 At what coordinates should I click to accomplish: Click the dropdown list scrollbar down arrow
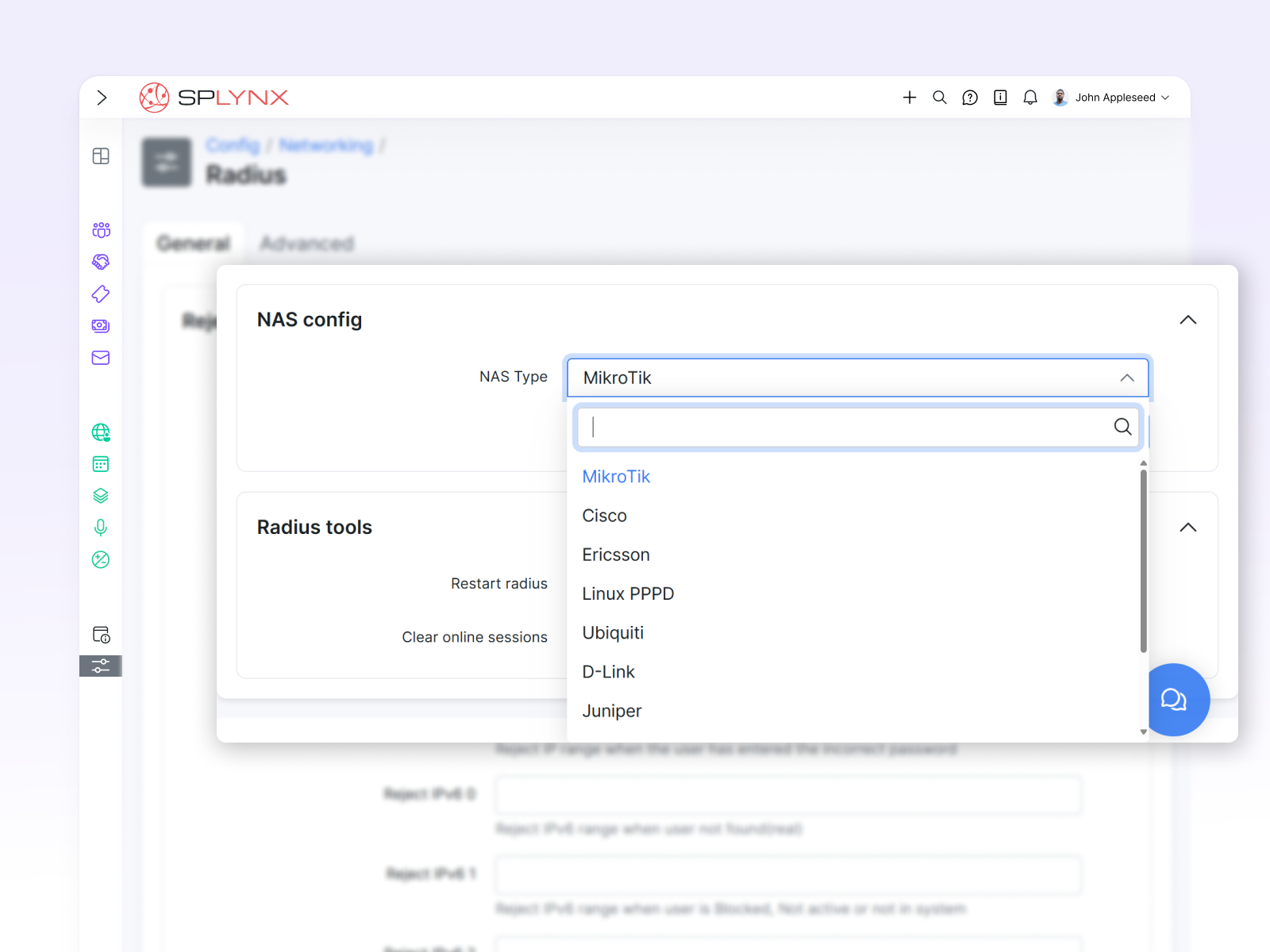point(1143,732)
